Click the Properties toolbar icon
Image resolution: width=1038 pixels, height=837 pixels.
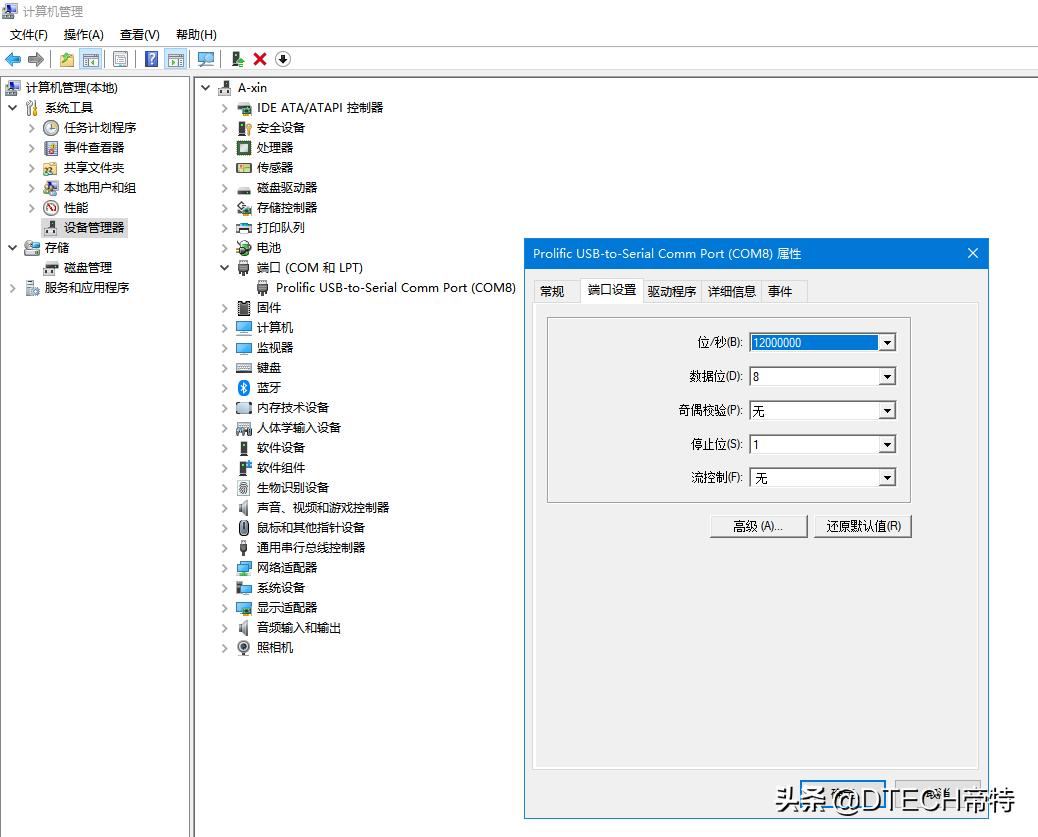point(120,59)
